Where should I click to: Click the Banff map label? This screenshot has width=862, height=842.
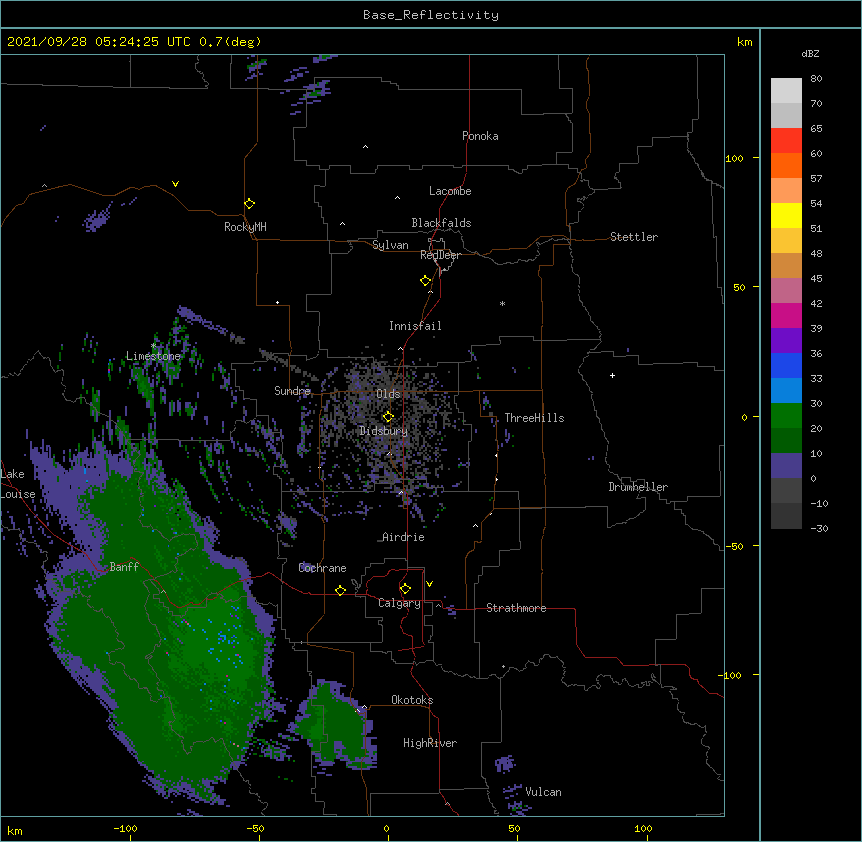pos(124,567)
